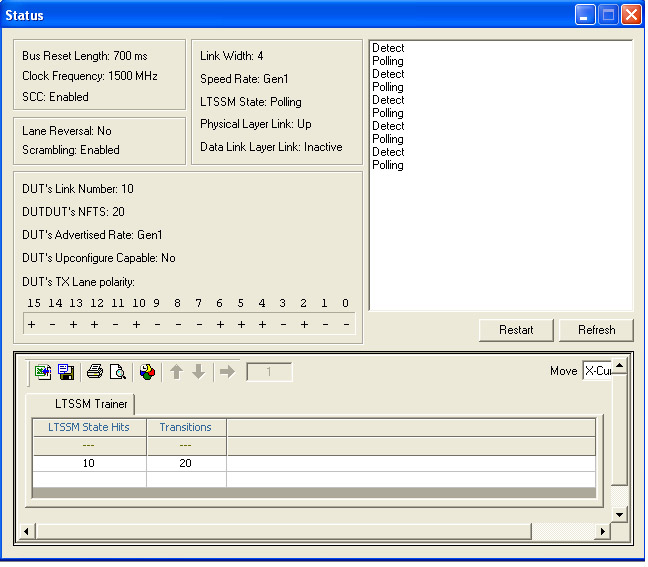This screenshot has height=567, width=648.
Task: Click the Restart button
Action: tap(516, 331)
